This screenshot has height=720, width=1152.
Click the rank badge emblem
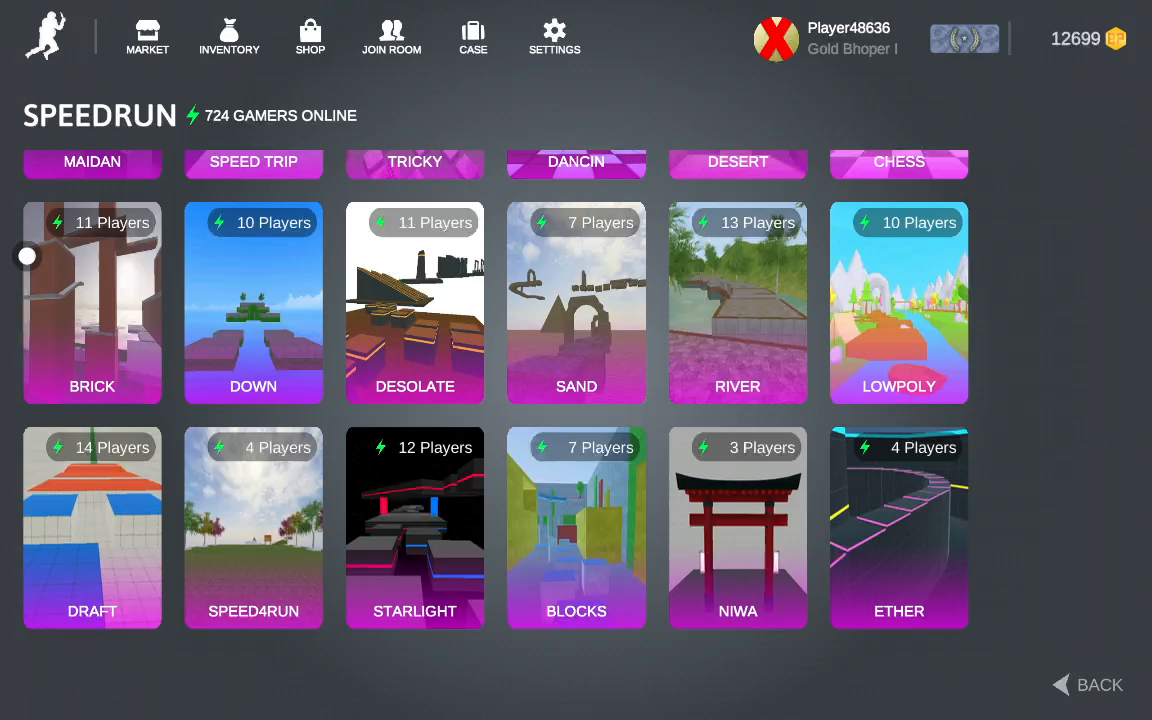[964, 39]
